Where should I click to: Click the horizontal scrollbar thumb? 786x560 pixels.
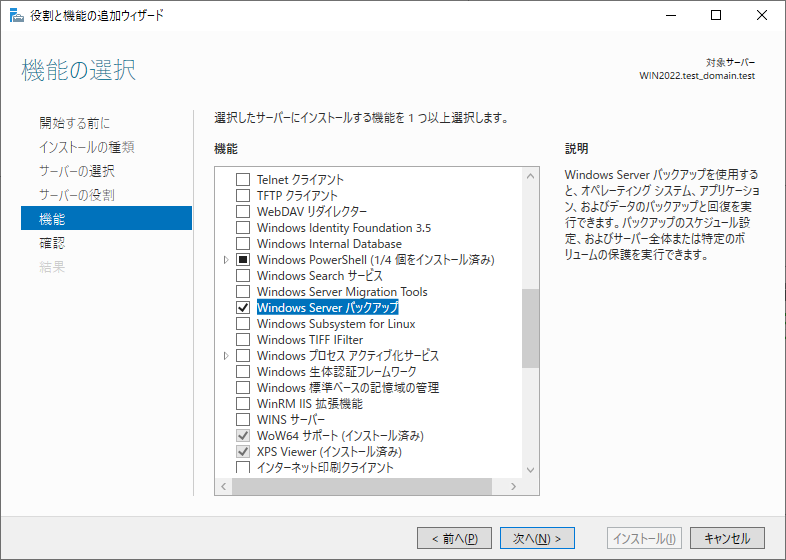coord(362,486)
